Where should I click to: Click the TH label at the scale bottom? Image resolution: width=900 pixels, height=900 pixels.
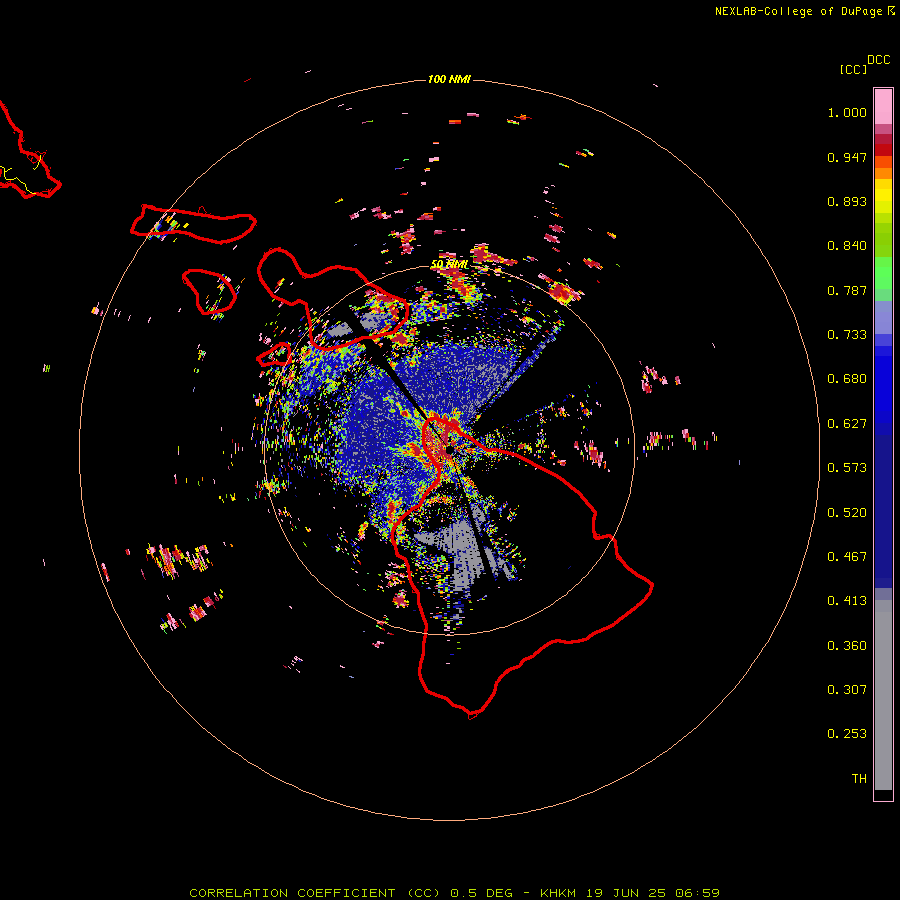(x=859, y=779)
